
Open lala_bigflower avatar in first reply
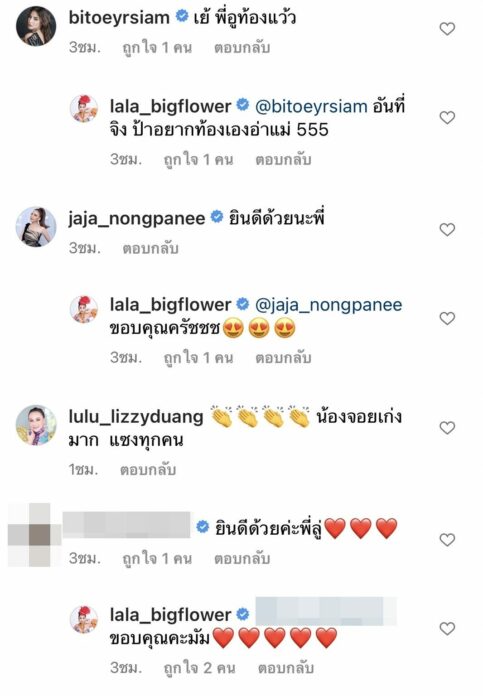(x=84, y=108)
